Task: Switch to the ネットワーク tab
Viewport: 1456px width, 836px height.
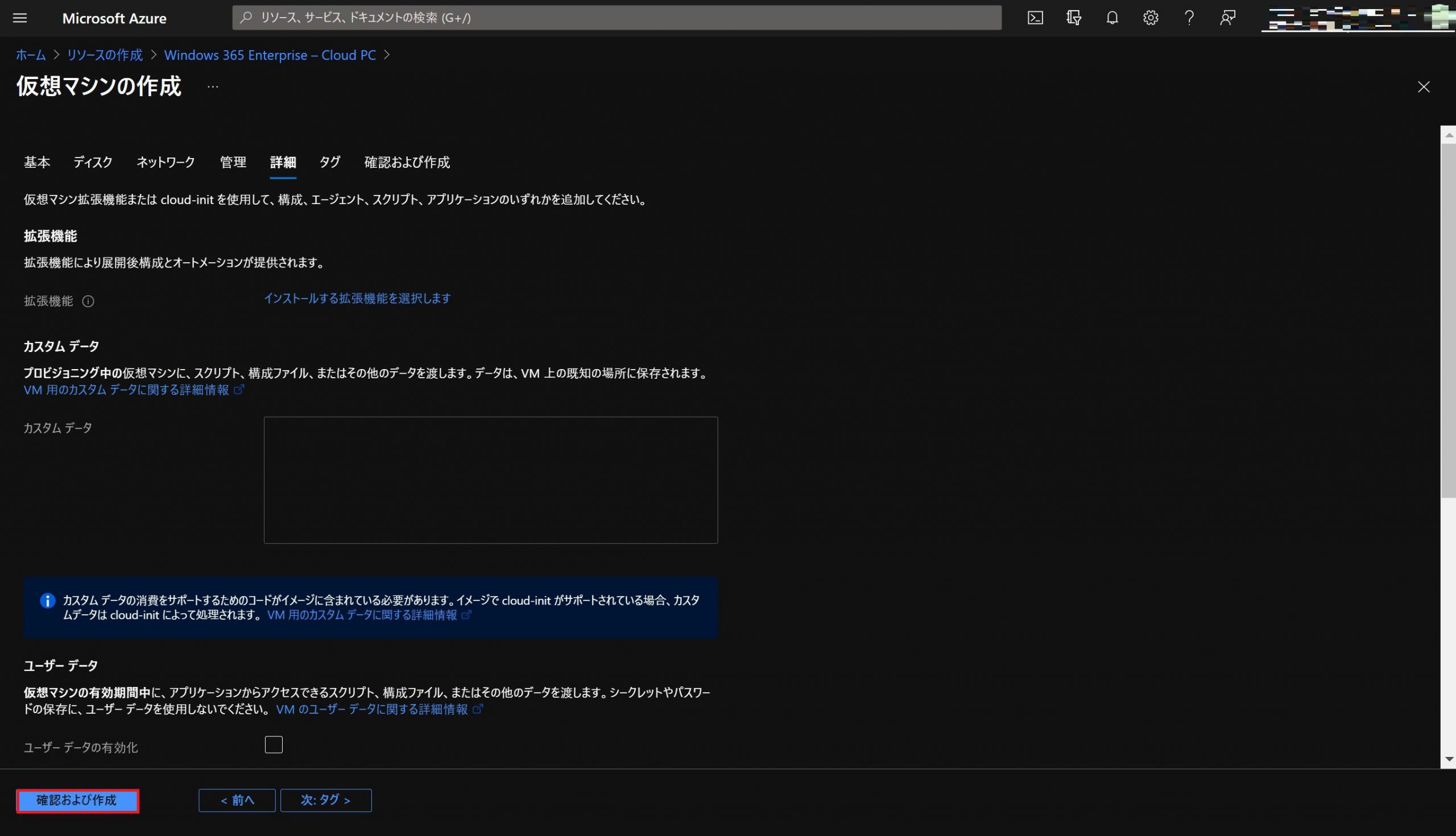Action: coord(166,163)
